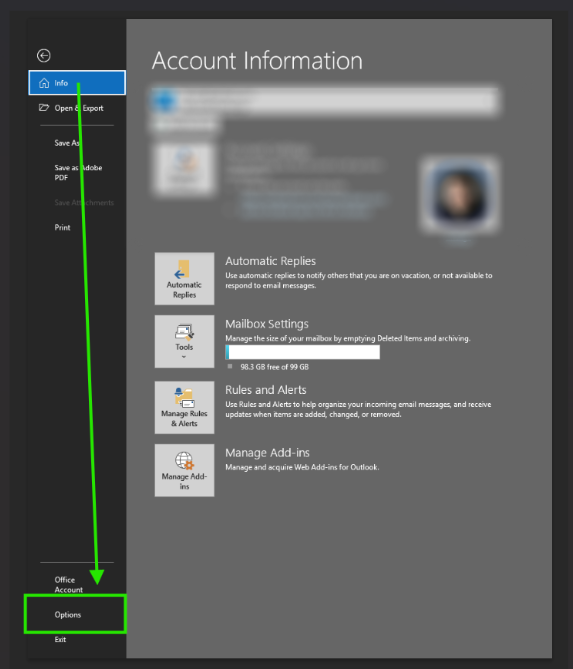The height and width of the screenshot is (669, 573).
Task: Open Office Account page
Action: [68, 585]
